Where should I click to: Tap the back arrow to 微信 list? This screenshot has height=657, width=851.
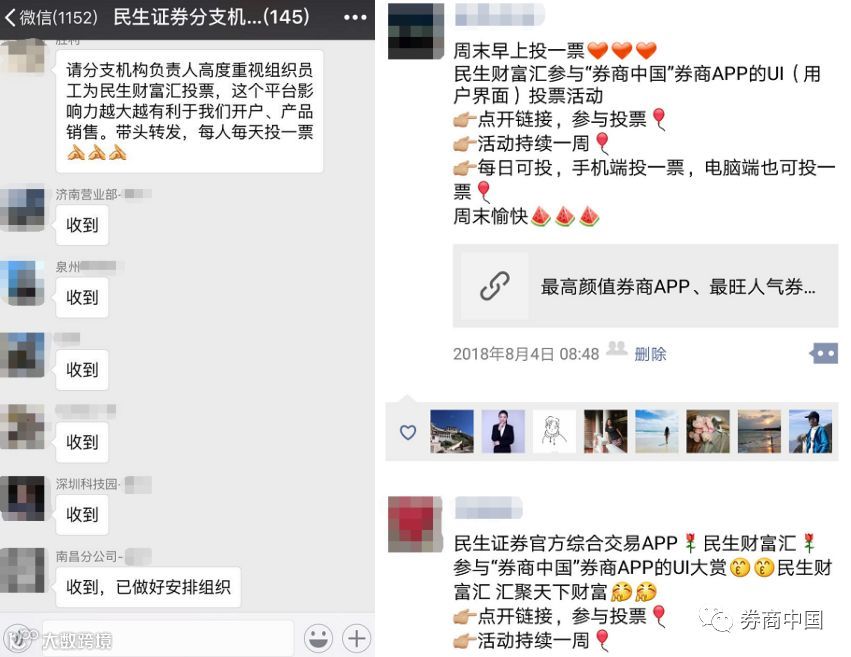11,17
